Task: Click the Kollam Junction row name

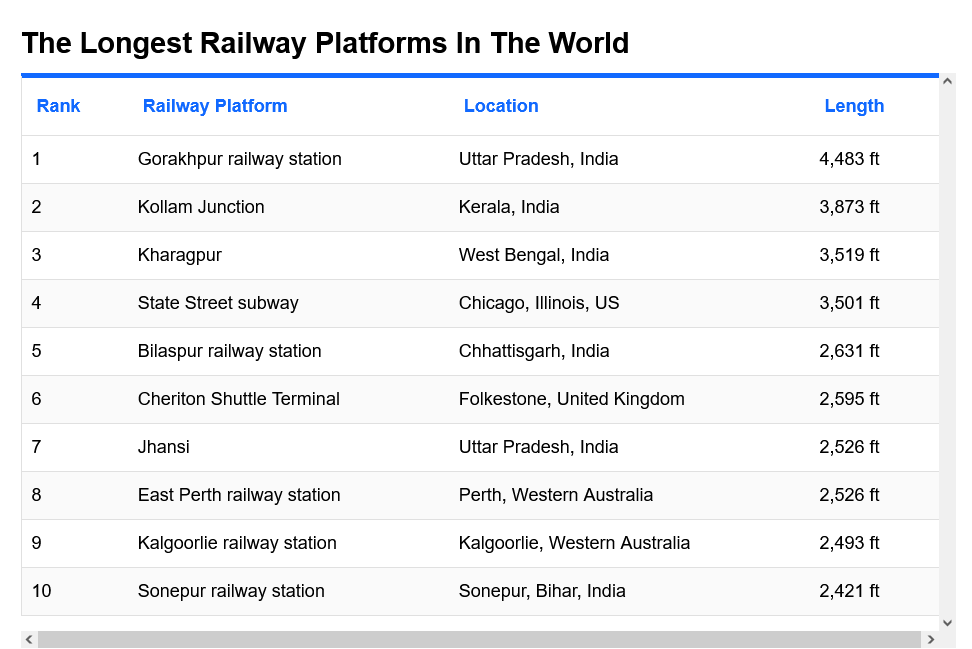Action: (x=201, y=207)
